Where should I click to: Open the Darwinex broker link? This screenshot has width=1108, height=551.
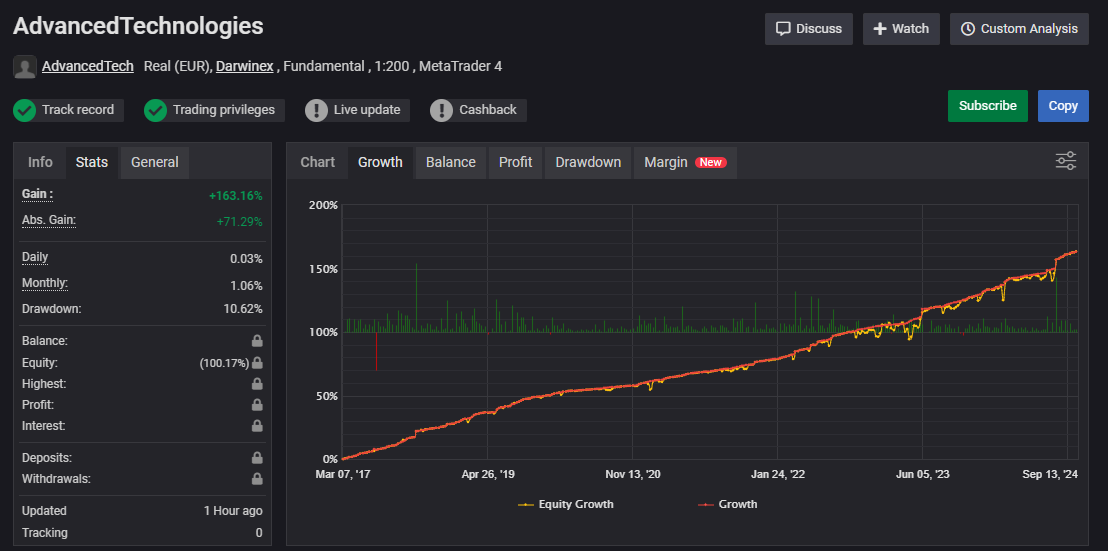[x=245, y=67]
